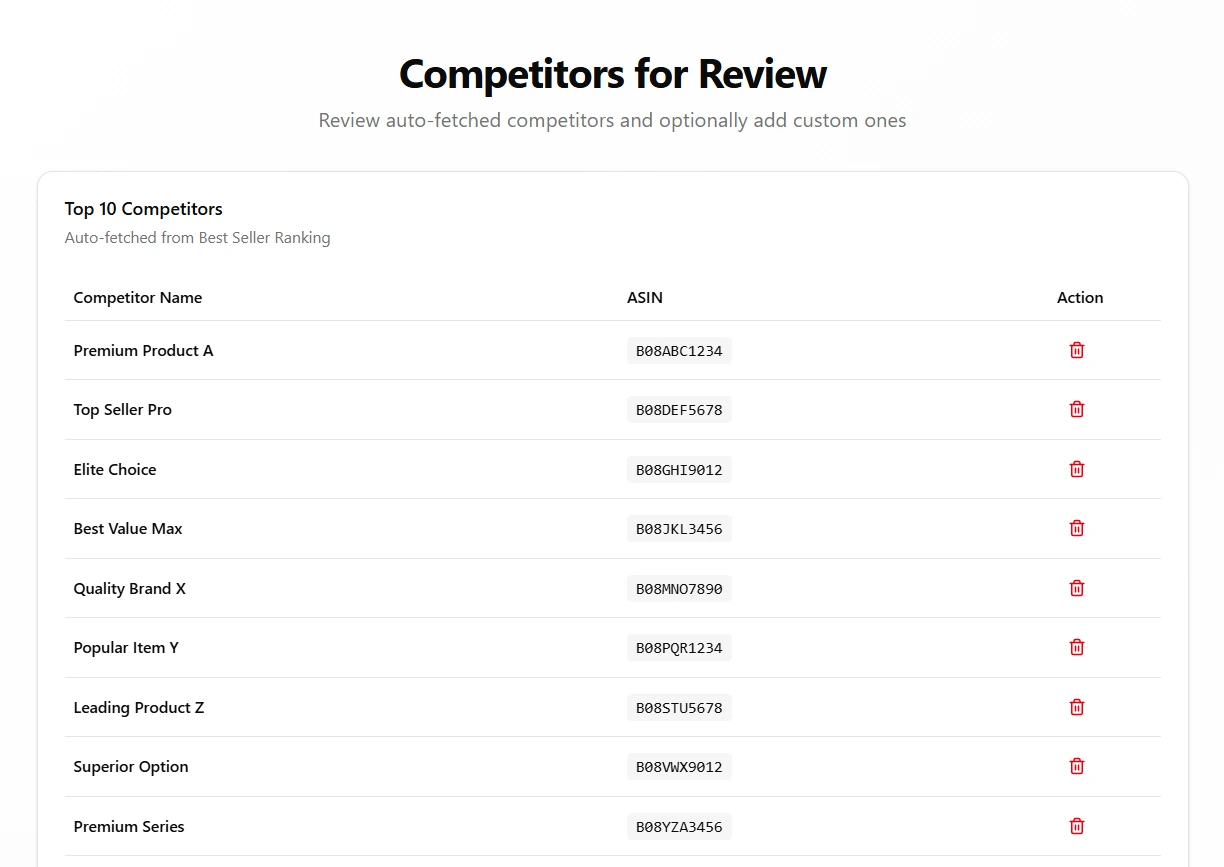Click Quality Brand X name

point(129,588)
